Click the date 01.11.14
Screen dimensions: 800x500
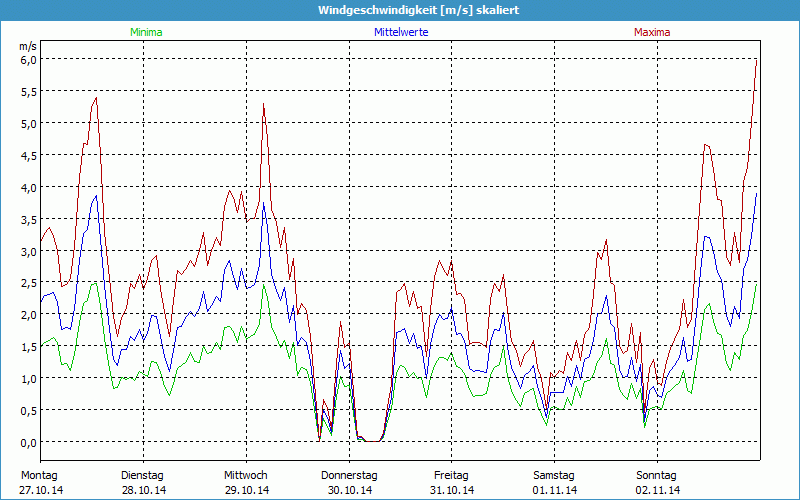coord(555,490)
